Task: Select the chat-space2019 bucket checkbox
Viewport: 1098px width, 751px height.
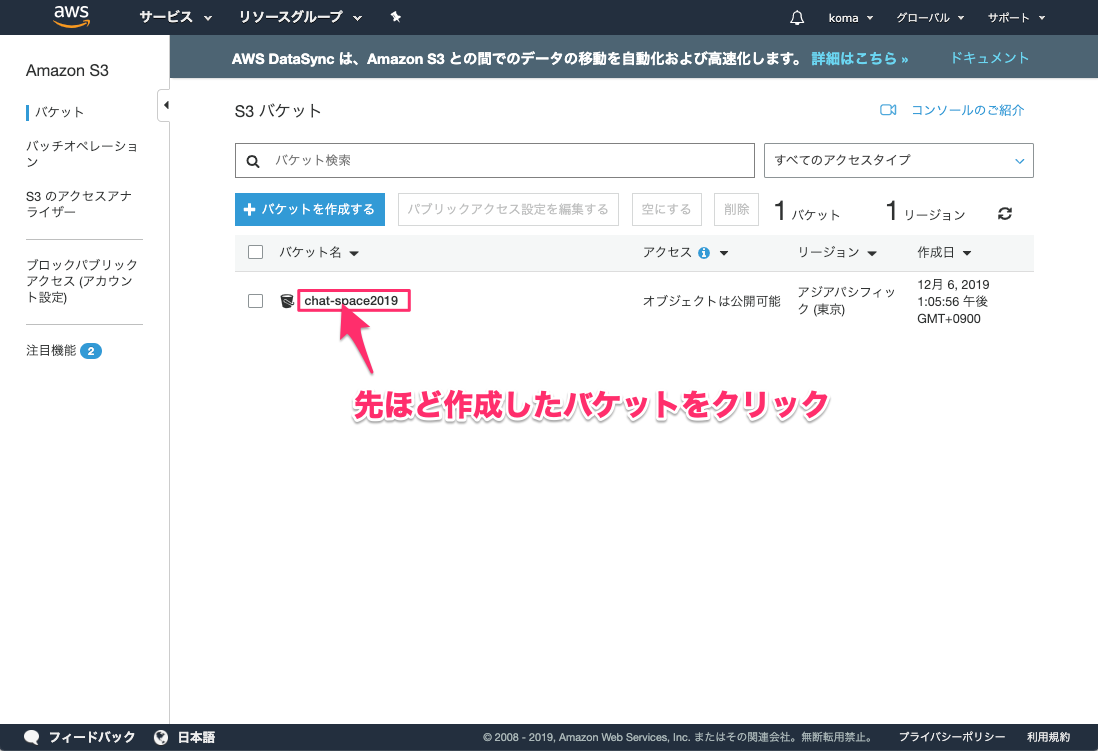Action: [x=255, y=301]
